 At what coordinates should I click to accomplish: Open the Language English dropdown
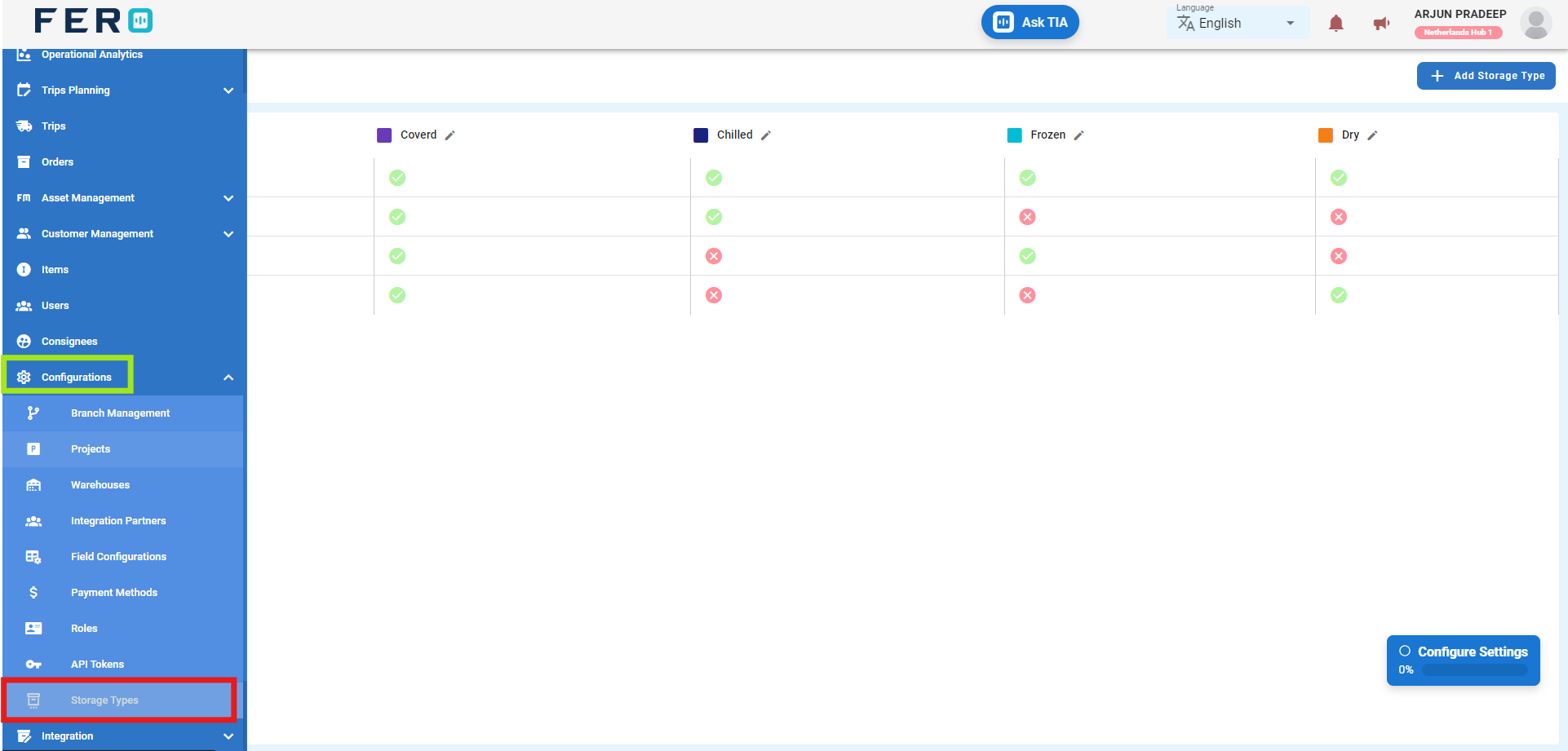[x=1238, y=23]
